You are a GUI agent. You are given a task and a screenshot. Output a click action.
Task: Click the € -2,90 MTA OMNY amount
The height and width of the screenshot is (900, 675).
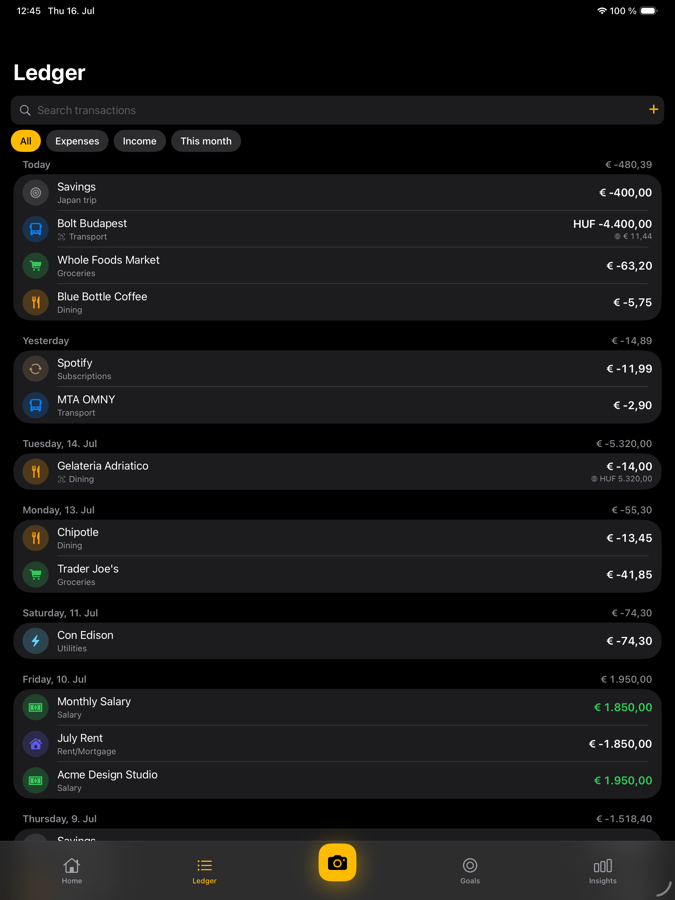(633, 405)
